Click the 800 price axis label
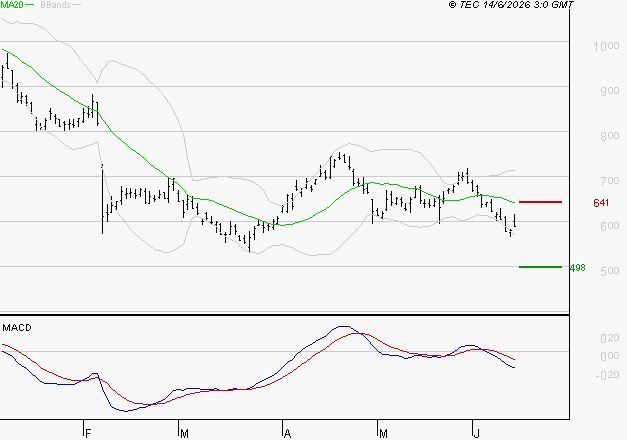Screen dimensions: 627x440 610,136
